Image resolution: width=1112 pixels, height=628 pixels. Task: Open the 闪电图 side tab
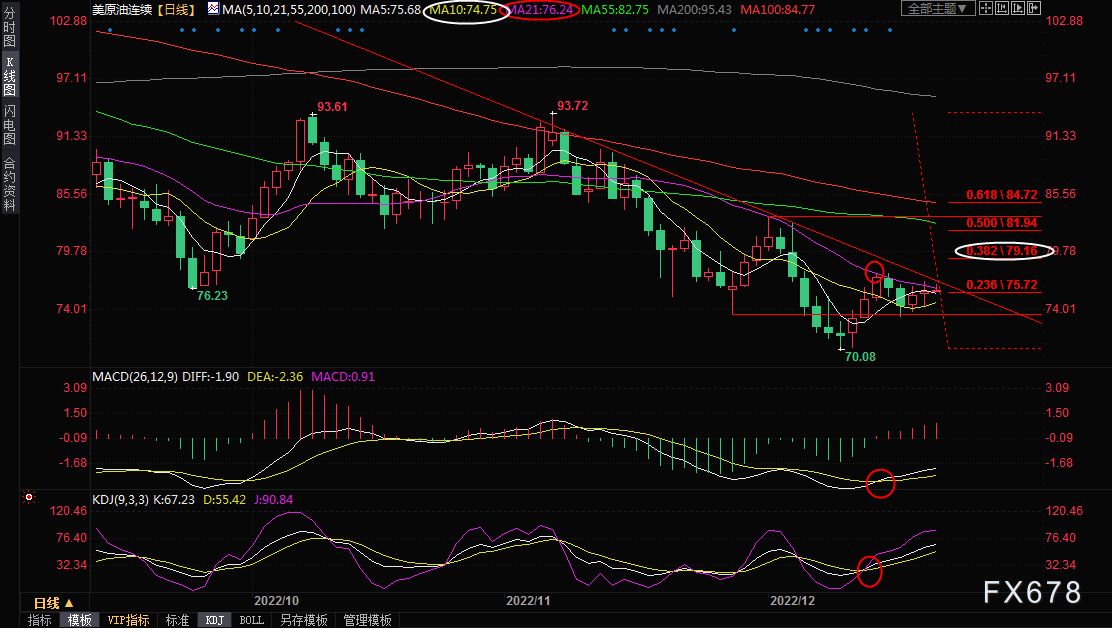tap(9, 125)
